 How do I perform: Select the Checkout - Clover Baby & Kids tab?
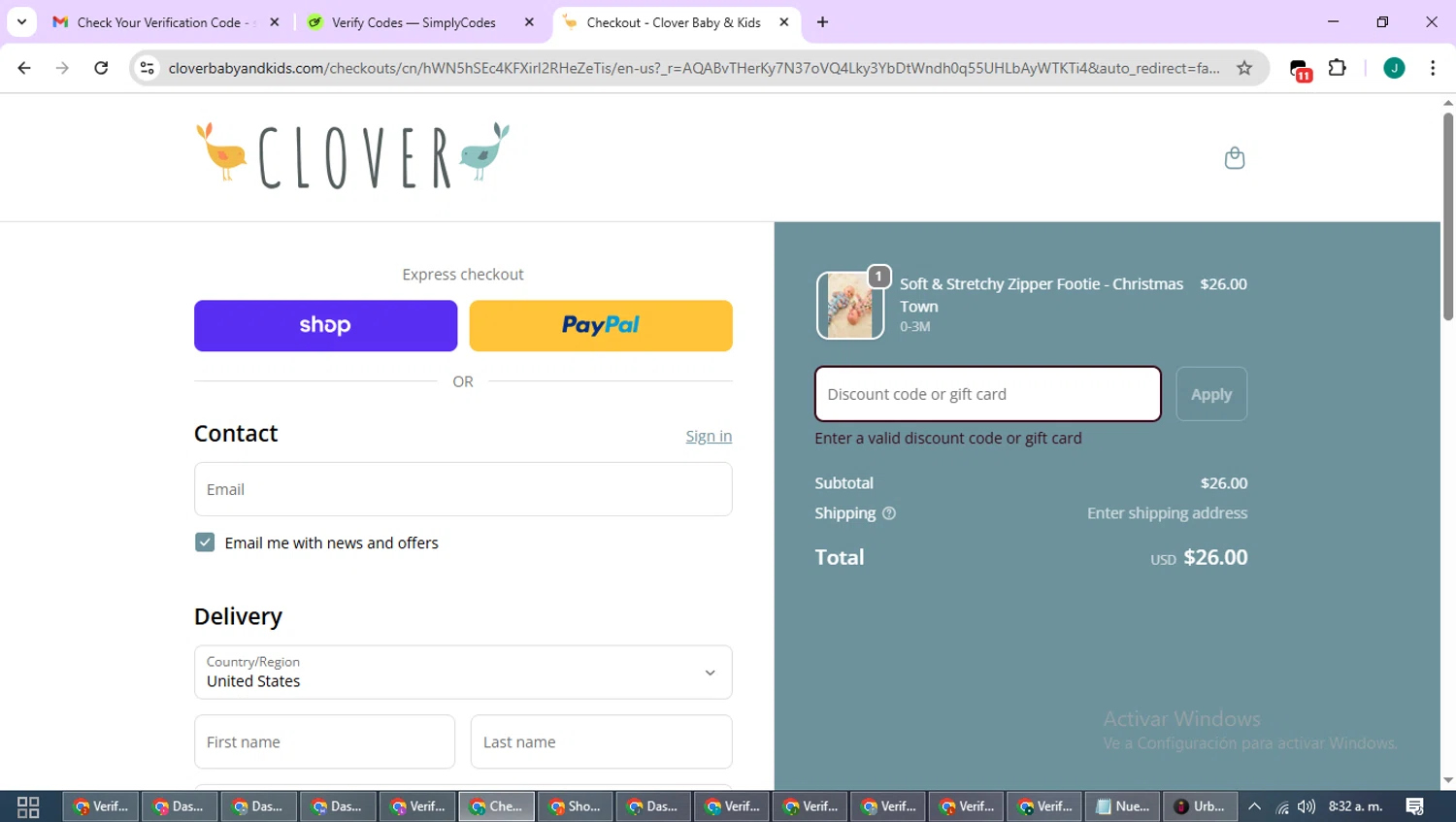pyautogui.click(x=677, y=21)
